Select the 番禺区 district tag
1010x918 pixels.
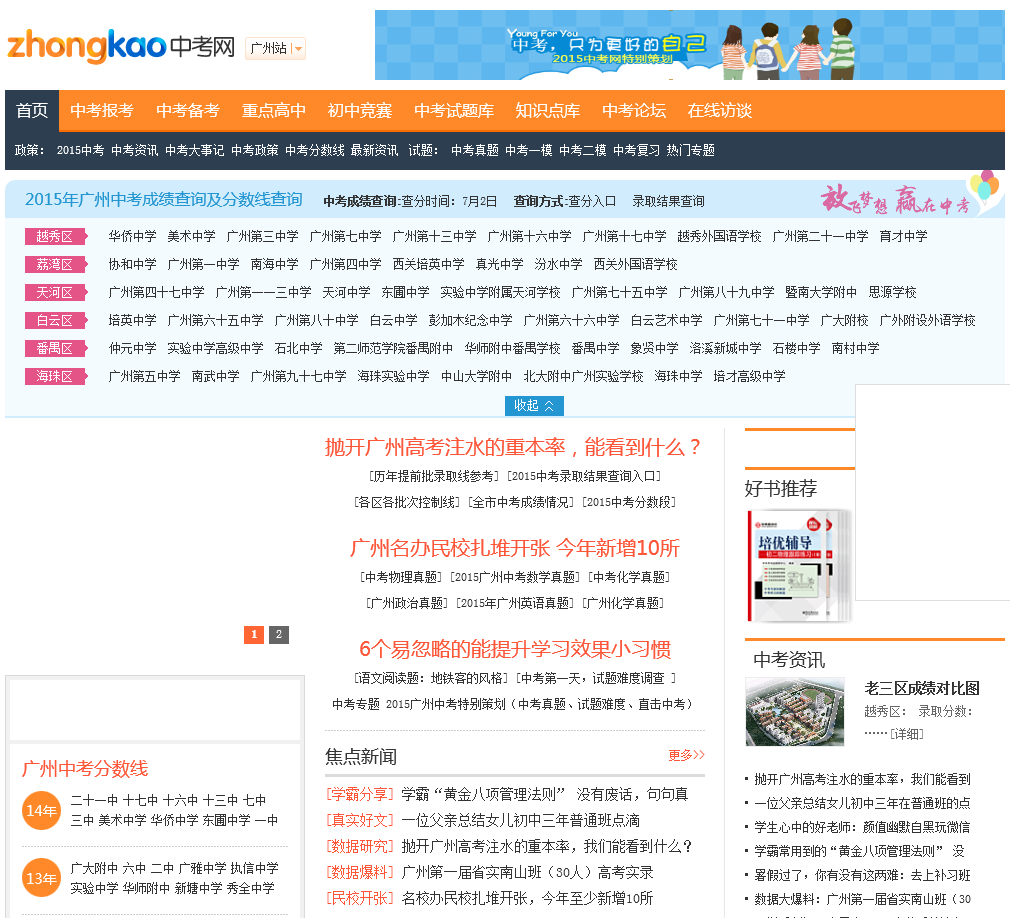point(55,349)
